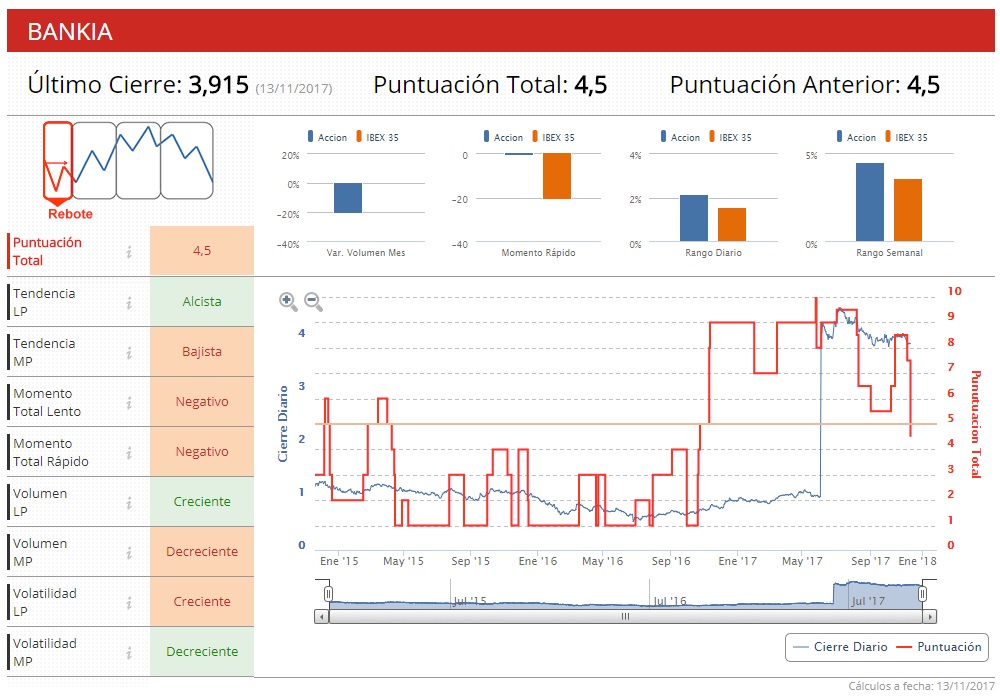
Task: Click the BANKIA header title
Action: pyautogui.click(x=70, y=31)
